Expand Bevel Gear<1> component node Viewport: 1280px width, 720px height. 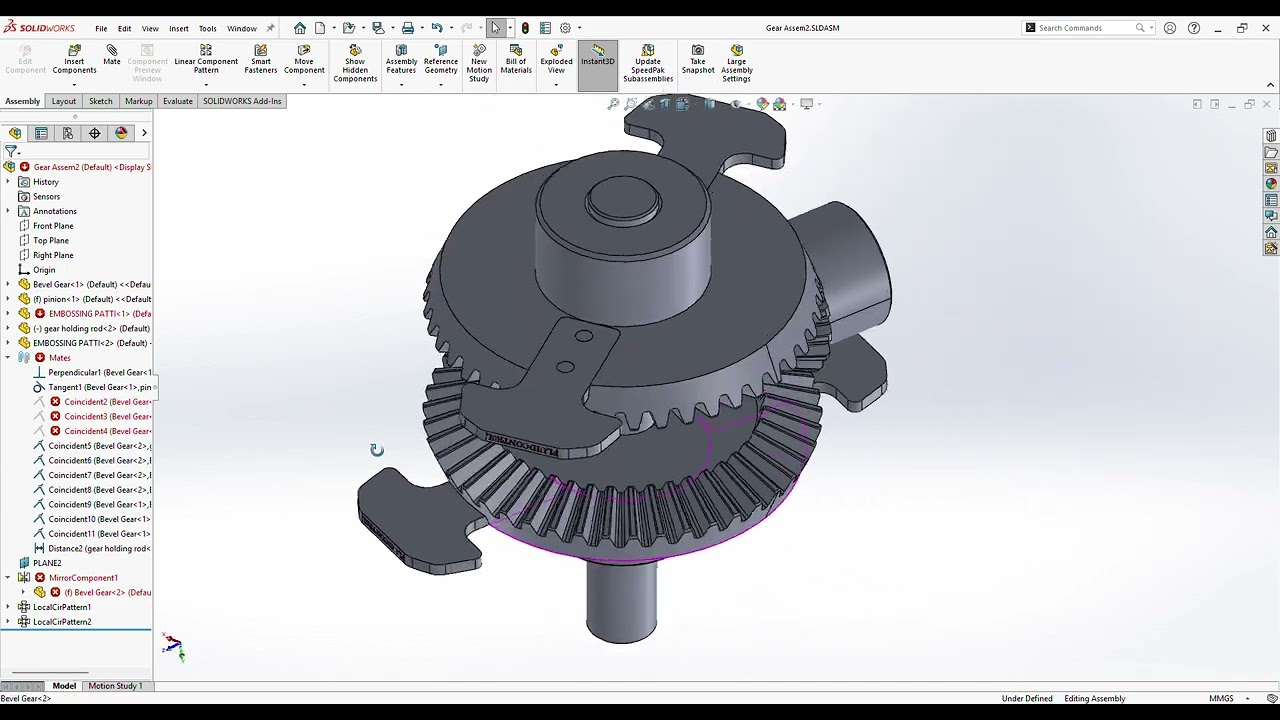pyautogui.click(x=9, y=284)
